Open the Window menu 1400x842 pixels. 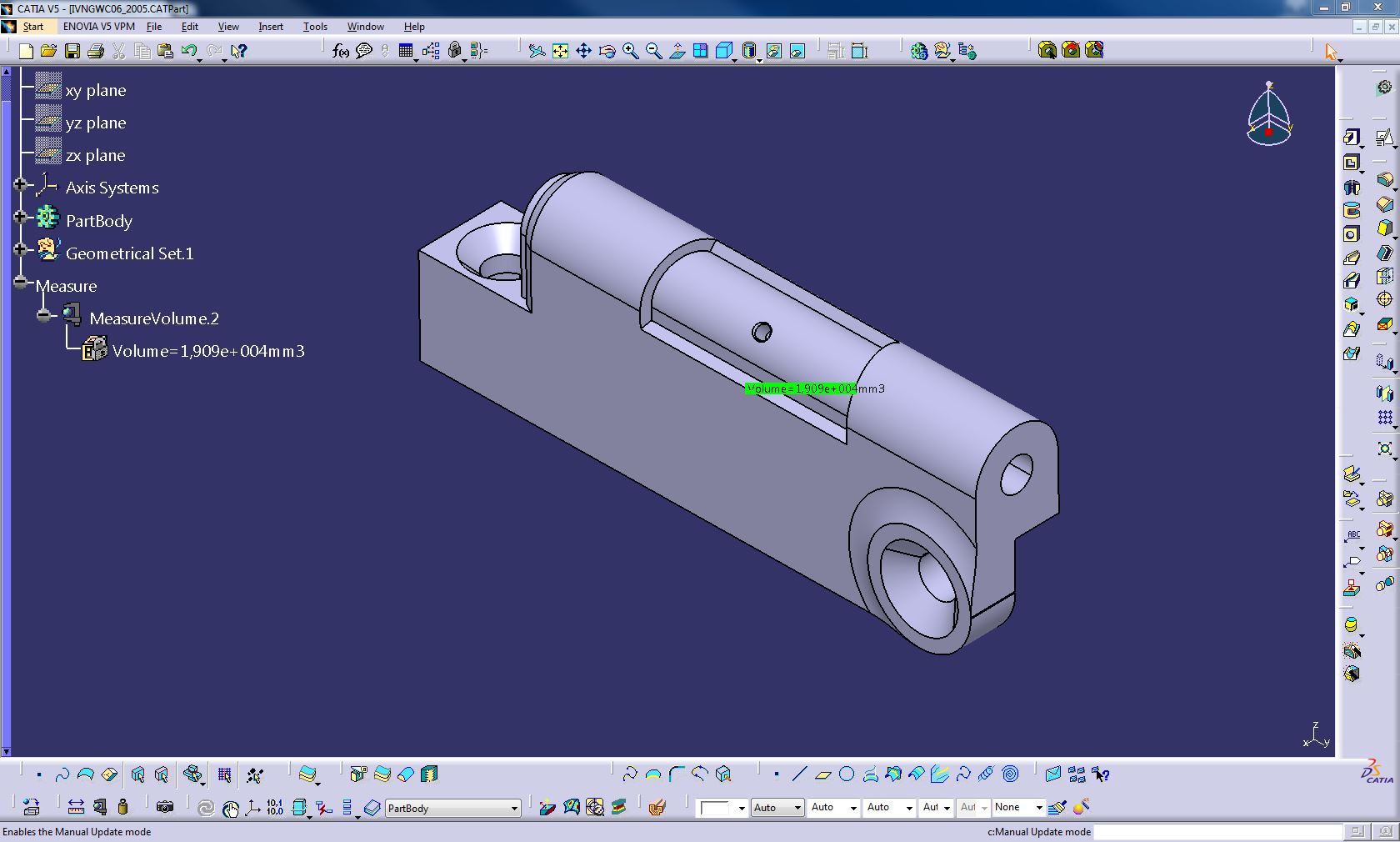[365, 27]
